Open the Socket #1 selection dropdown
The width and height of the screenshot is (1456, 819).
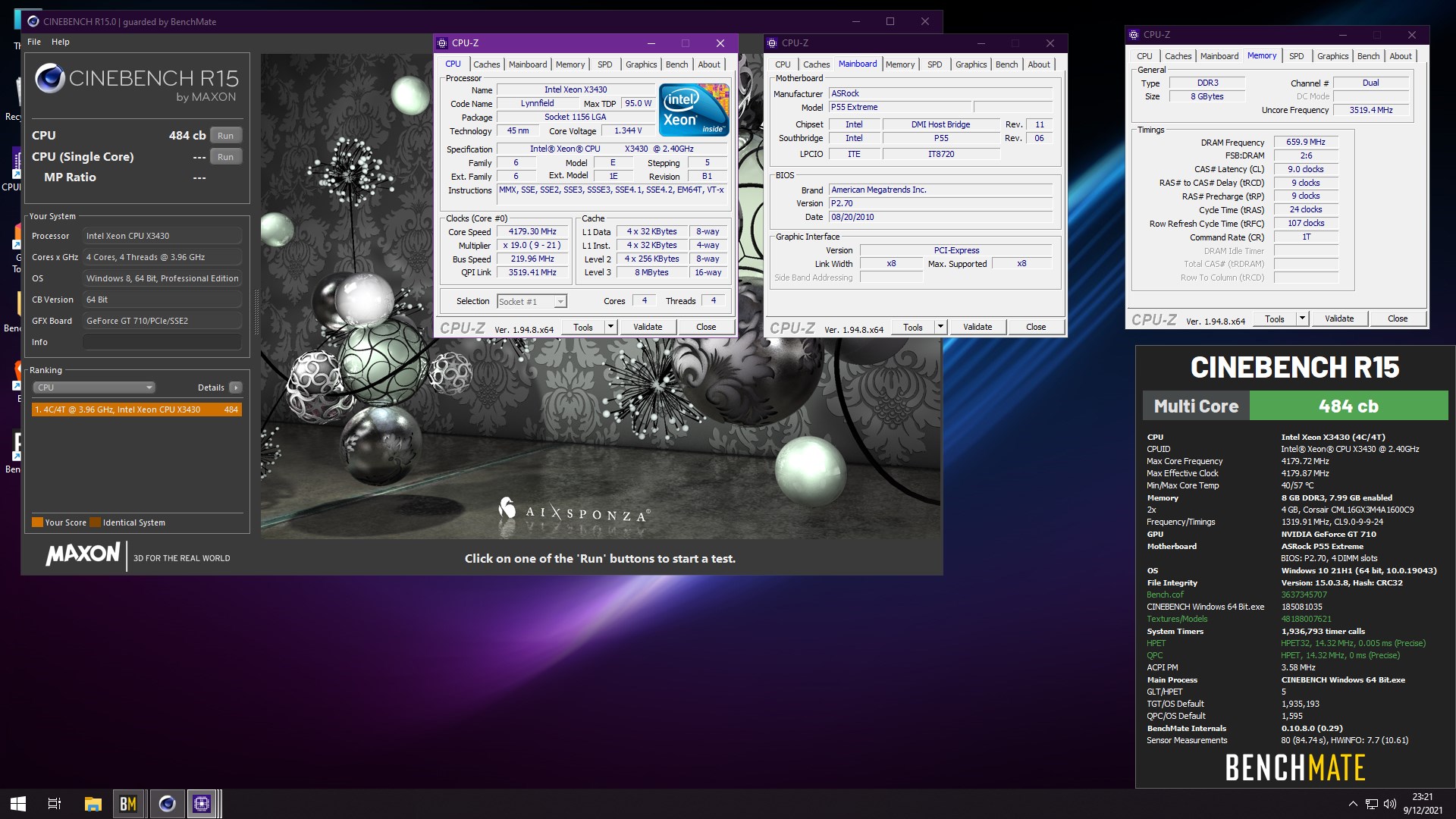click(532, 301)
